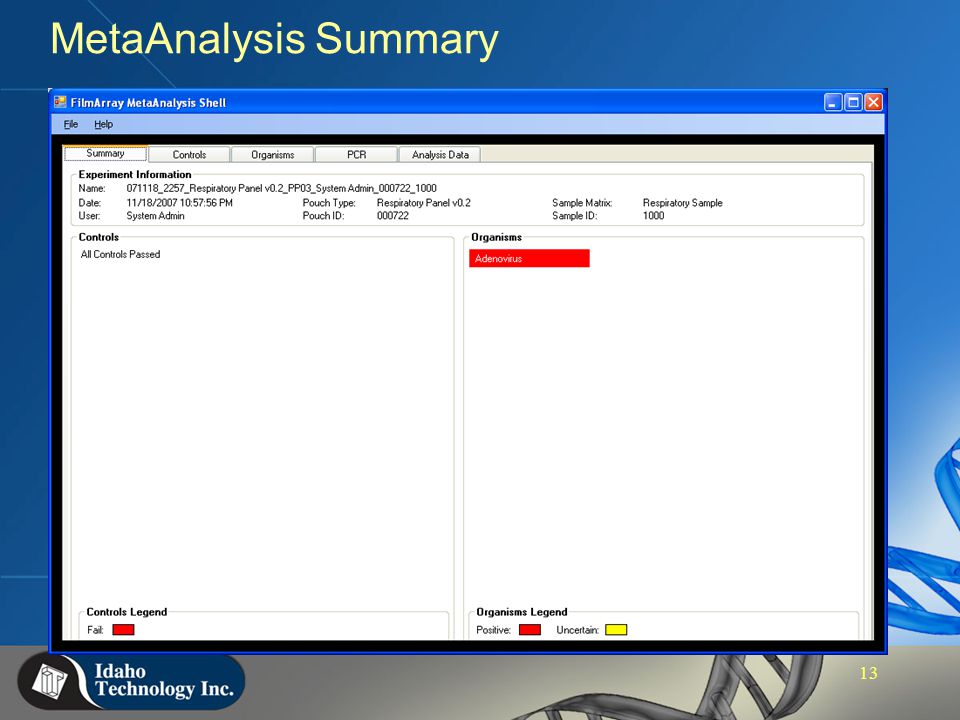
Task: Switch to the Summary tab
Action: pos(105,153)
